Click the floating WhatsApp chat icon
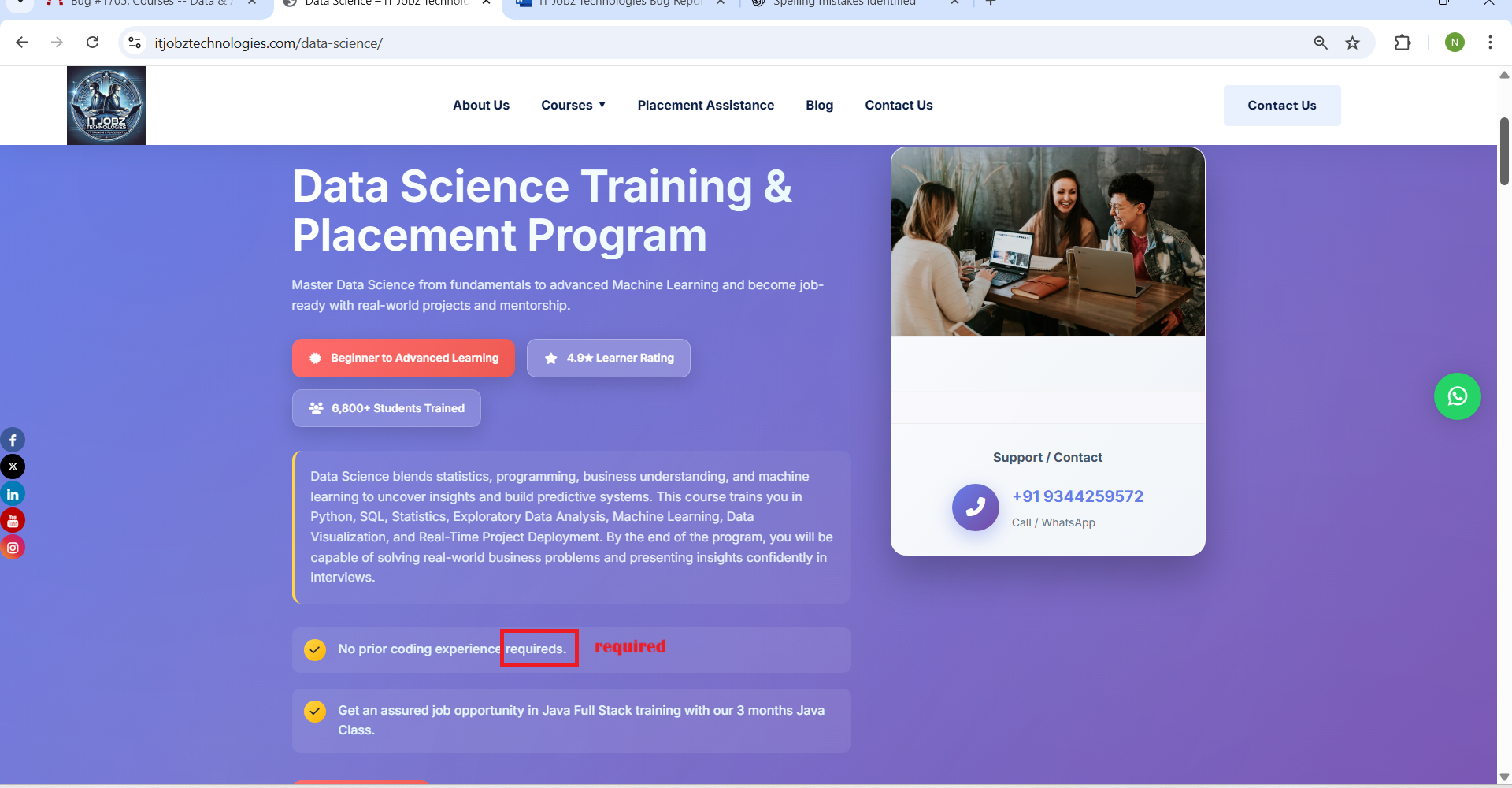 click(x=1457, y=396)
